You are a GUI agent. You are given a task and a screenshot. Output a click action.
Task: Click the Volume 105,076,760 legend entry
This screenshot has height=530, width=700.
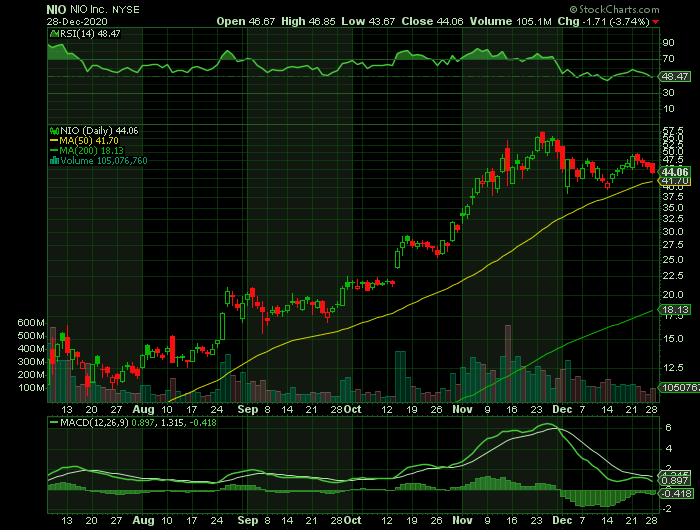104,161
